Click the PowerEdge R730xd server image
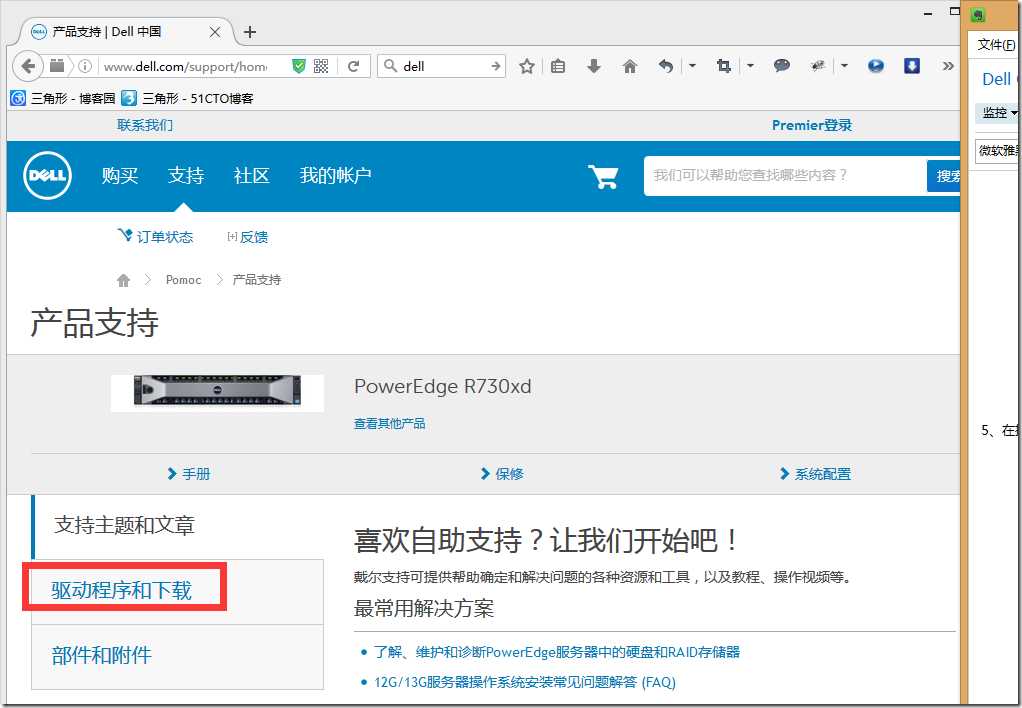Screen dimensions: 1022x708 [217, 392]
